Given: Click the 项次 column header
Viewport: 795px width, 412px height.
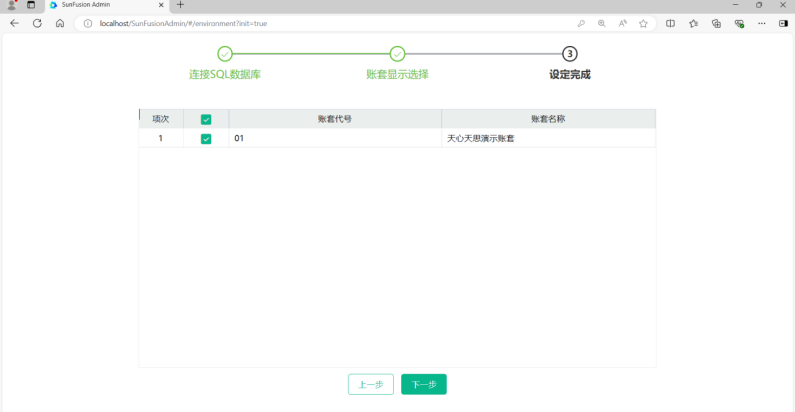Looking at the screenshot, I should [161, 119].
